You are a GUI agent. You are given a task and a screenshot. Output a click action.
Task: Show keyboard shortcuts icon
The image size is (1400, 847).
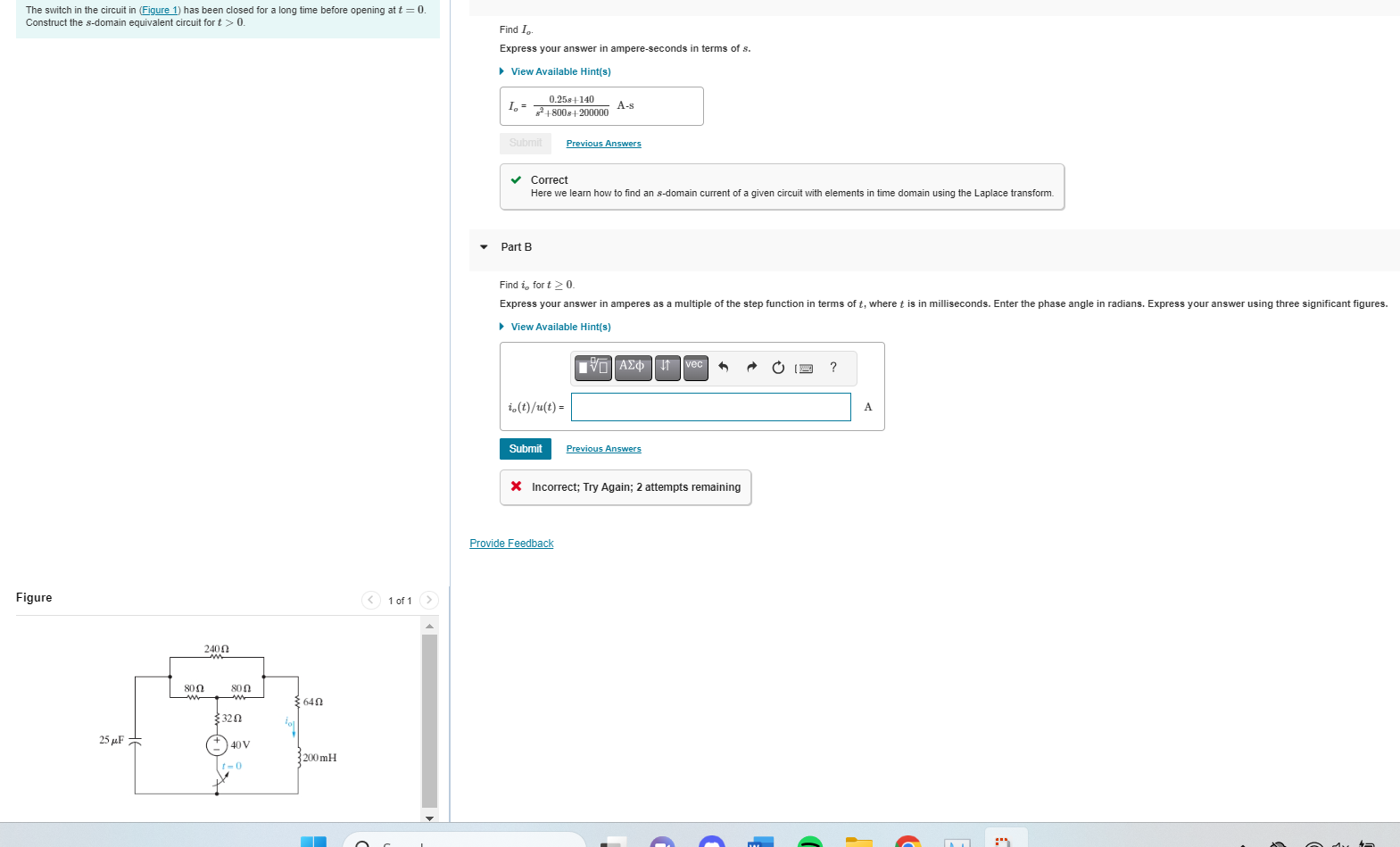(805, 368)
